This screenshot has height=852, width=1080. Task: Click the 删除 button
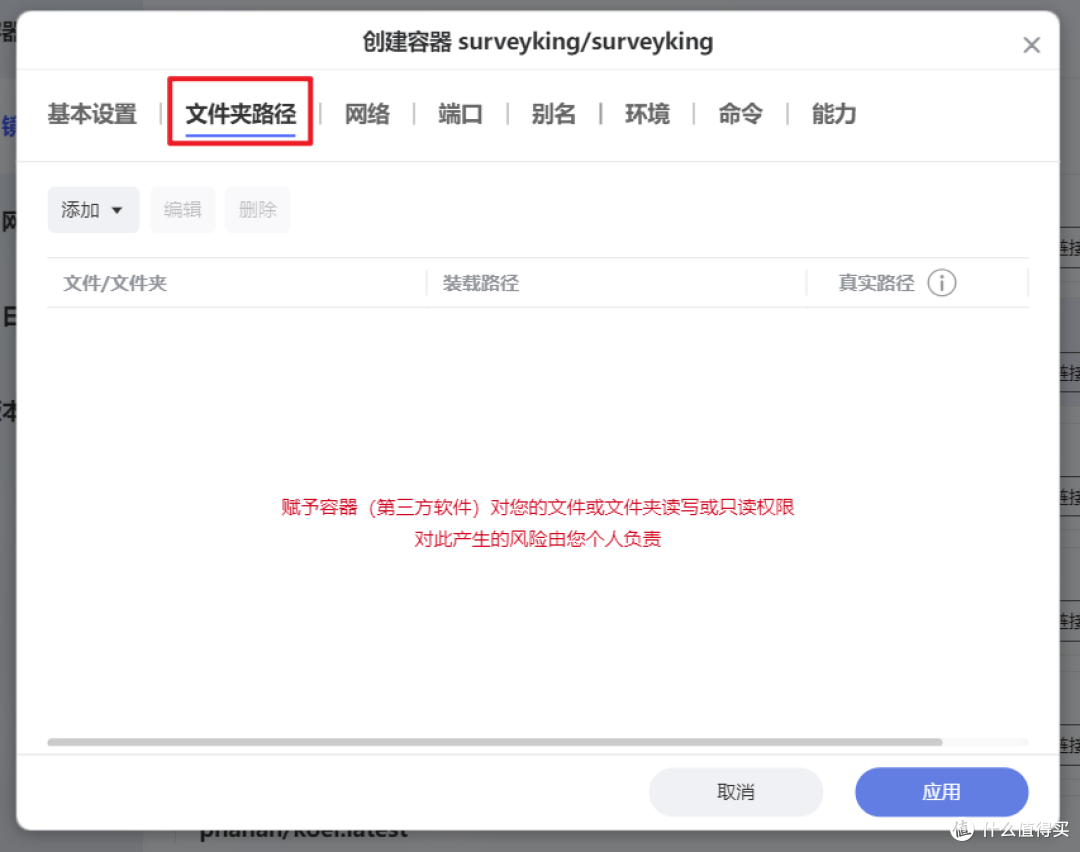[257, 209]
